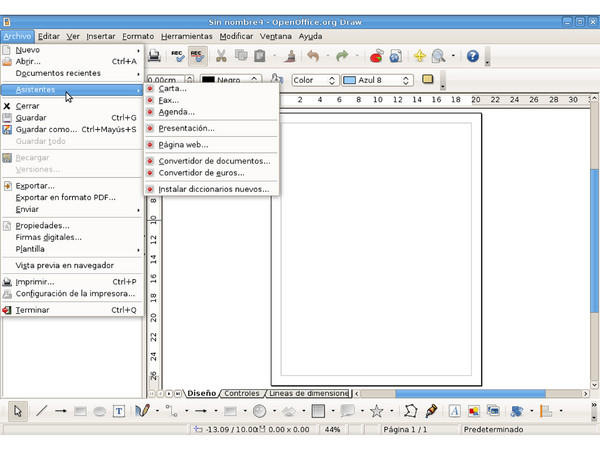Select the Rectangle tool
Viewport: 600px width, 450px height.
[x=80, y=411]
